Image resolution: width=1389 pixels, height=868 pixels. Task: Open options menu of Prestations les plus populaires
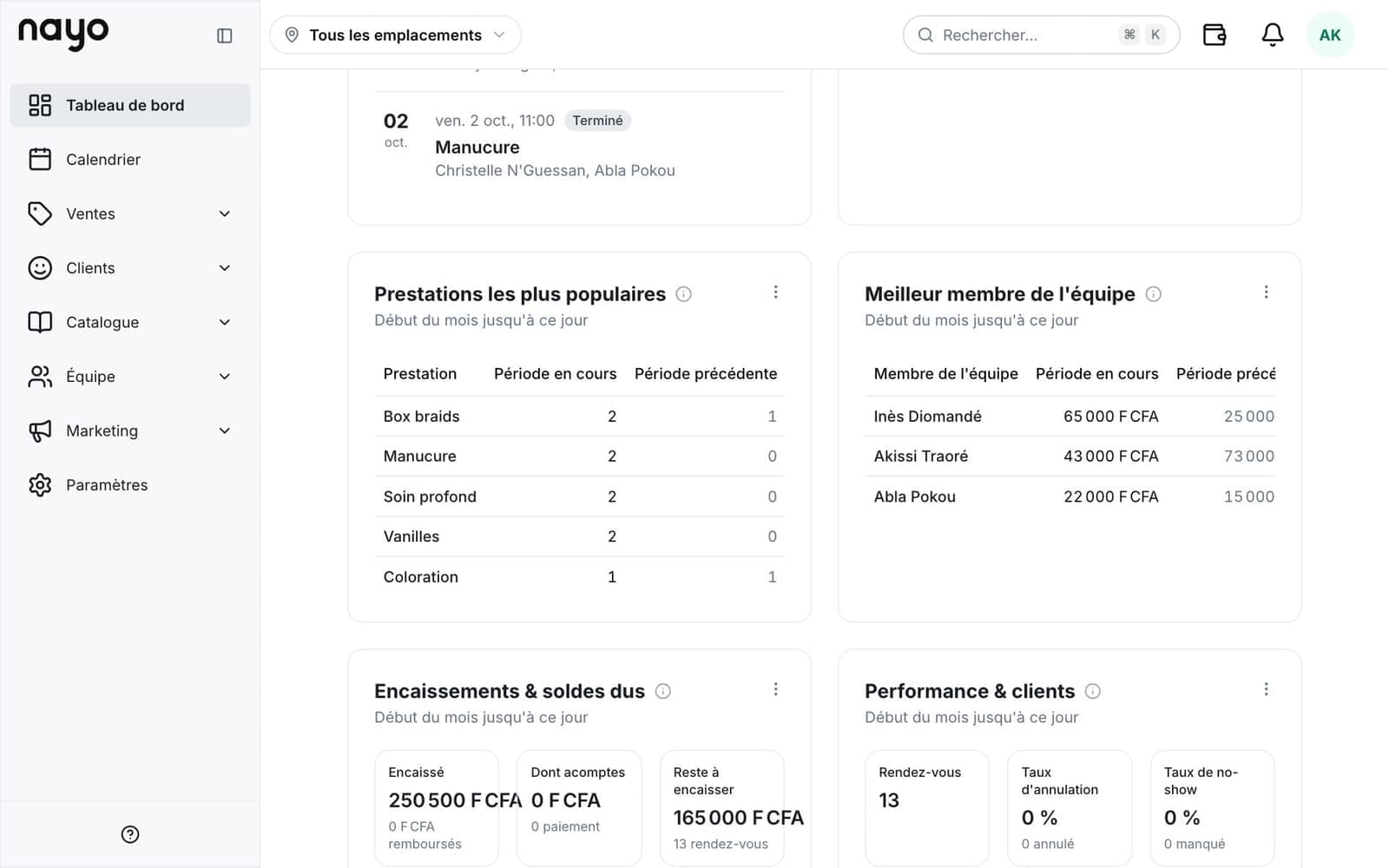pyautogui.click(x=776, y=293)
